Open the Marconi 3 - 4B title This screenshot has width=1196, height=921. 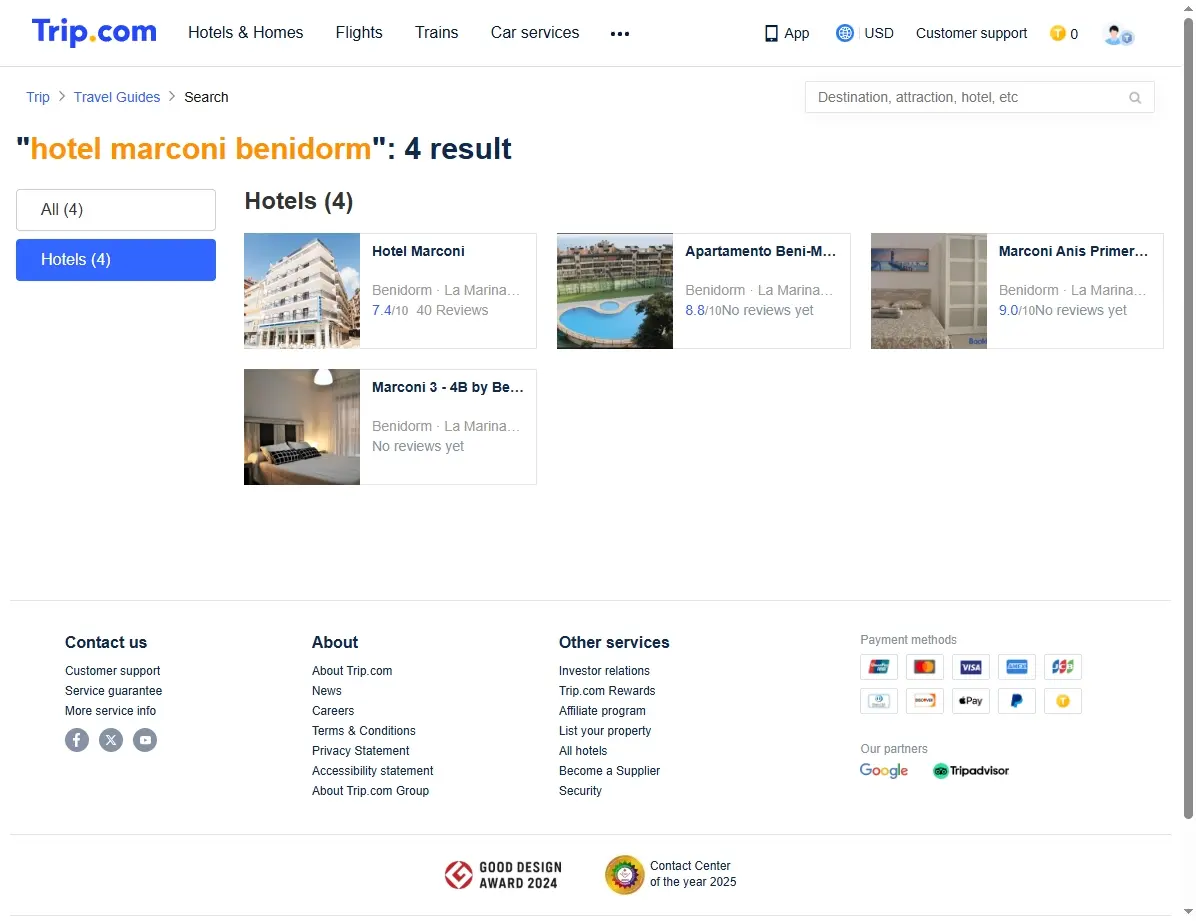pos(448,387)
